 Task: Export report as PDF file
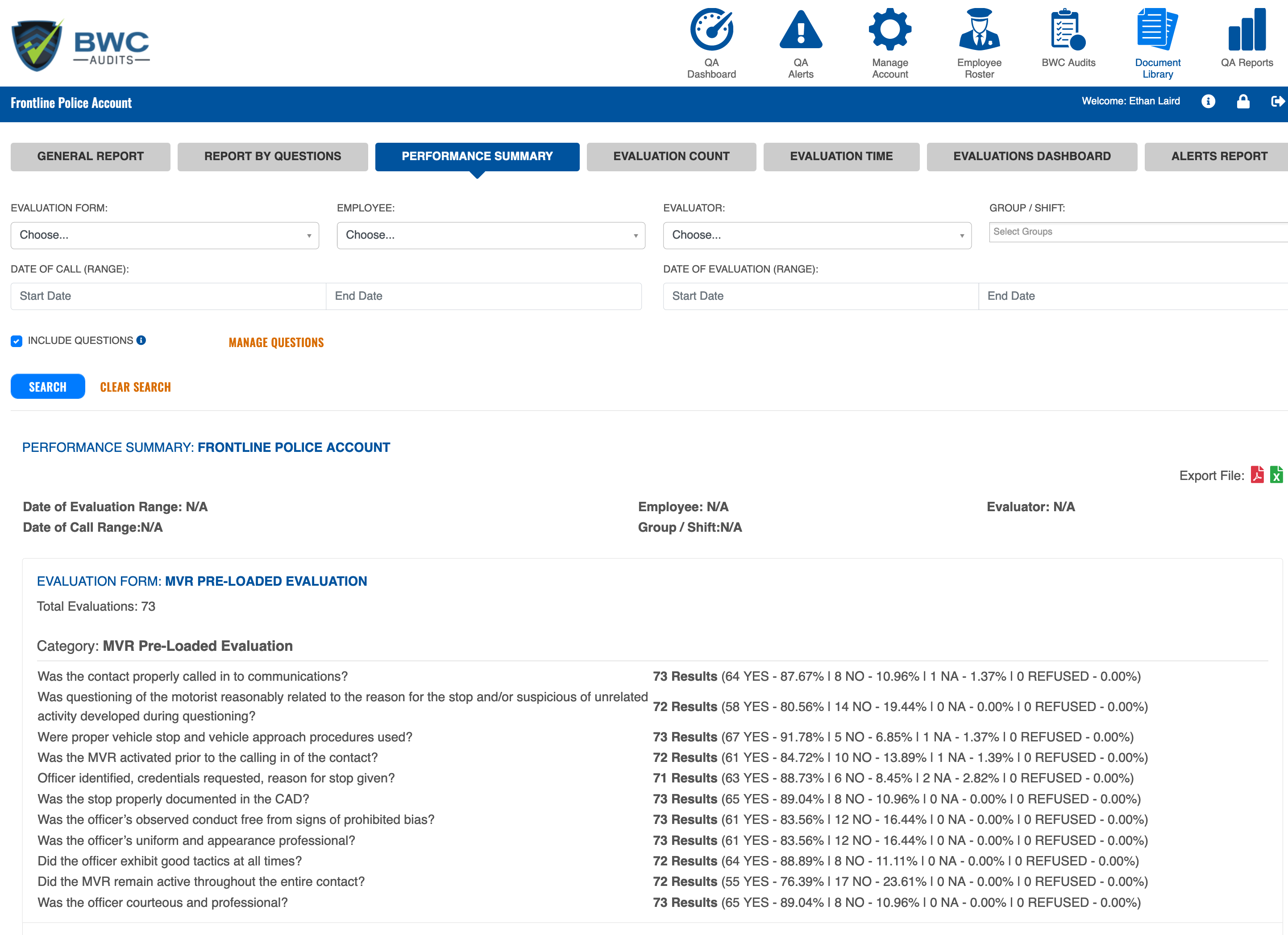pos(1257,475)
